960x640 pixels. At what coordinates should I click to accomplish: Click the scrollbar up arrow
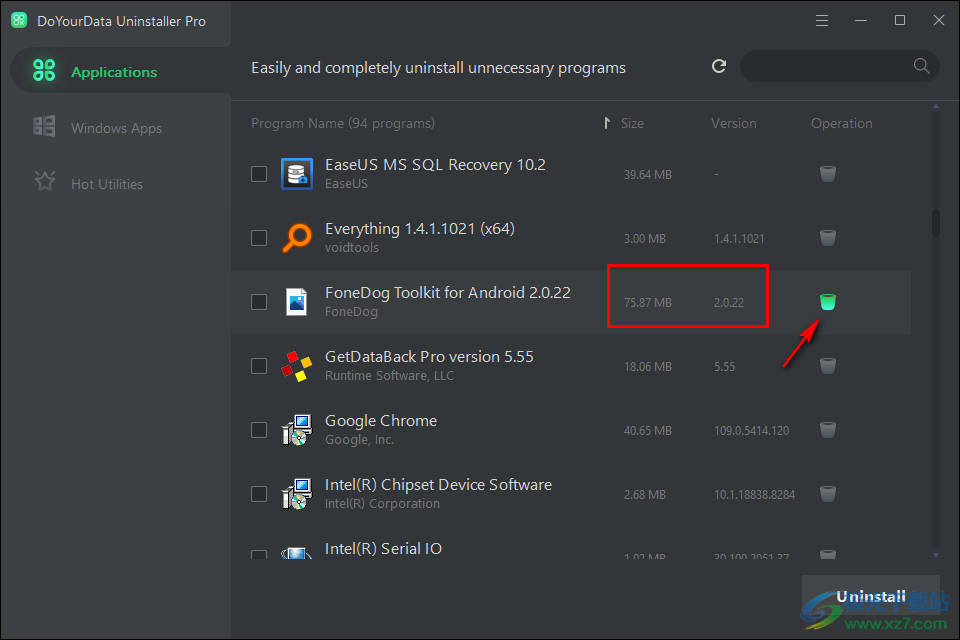click(x=936, y=107)
